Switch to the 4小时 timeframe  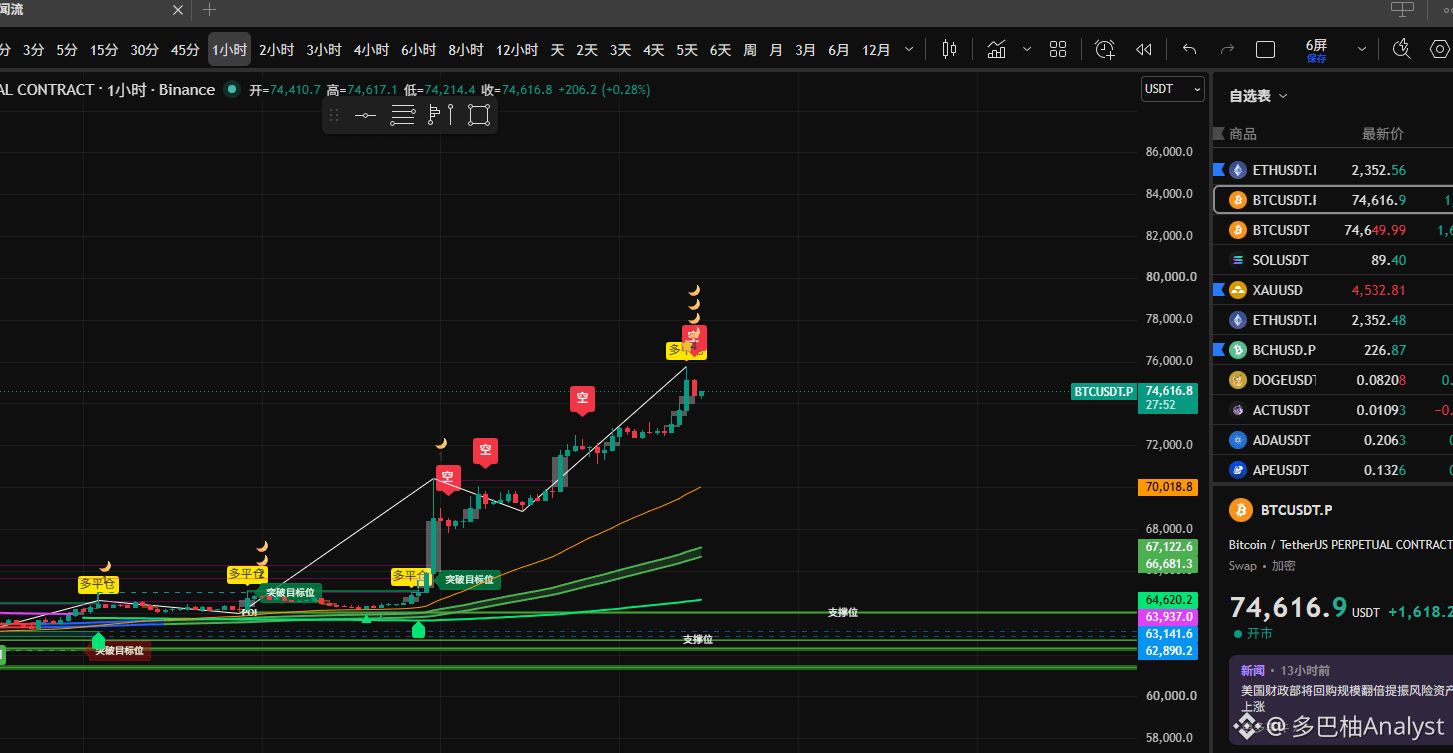point(371,49)
